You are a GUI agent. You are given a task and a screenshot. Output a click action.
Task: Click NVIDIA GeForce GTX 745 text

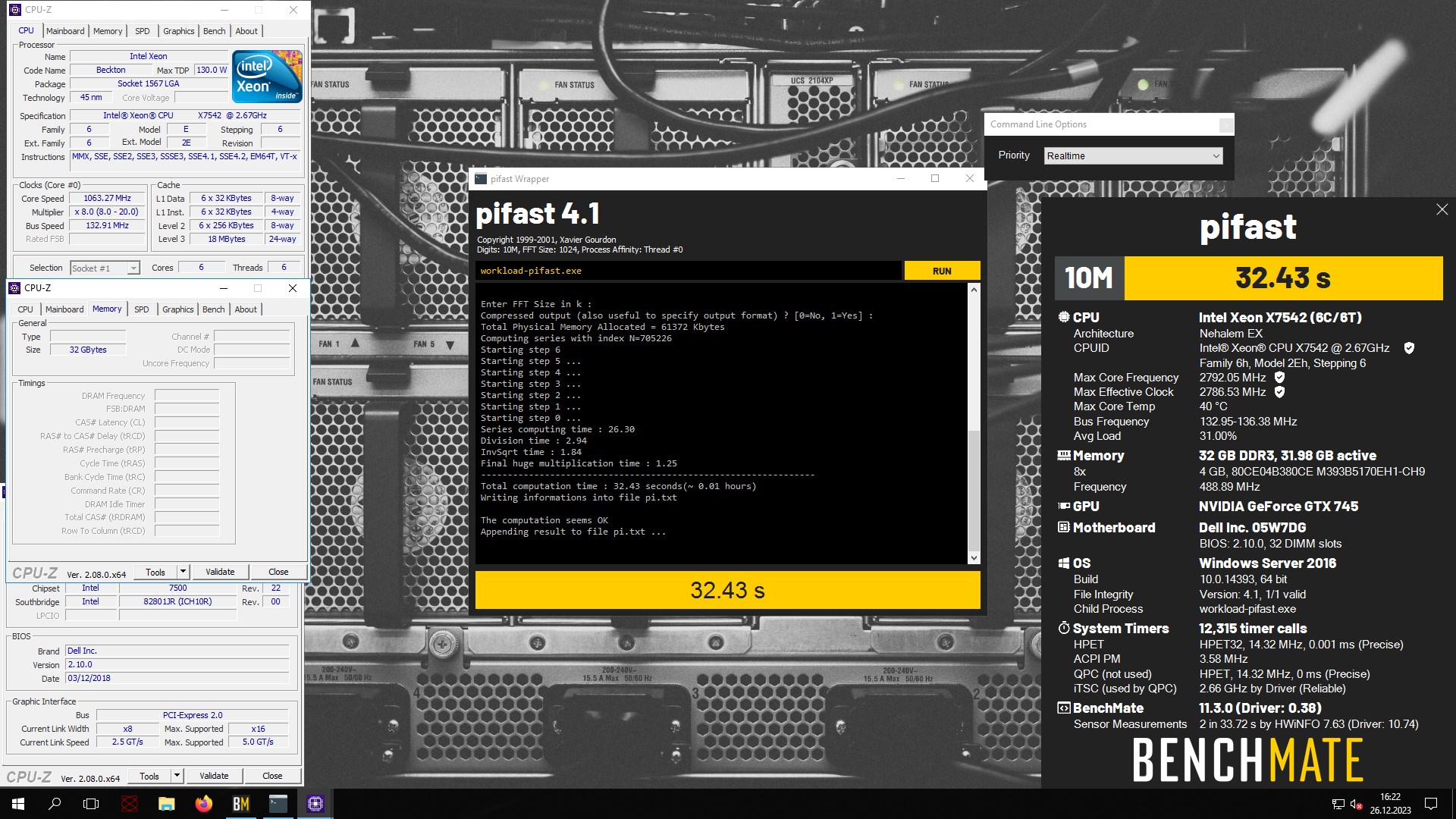coord(1278,507)
